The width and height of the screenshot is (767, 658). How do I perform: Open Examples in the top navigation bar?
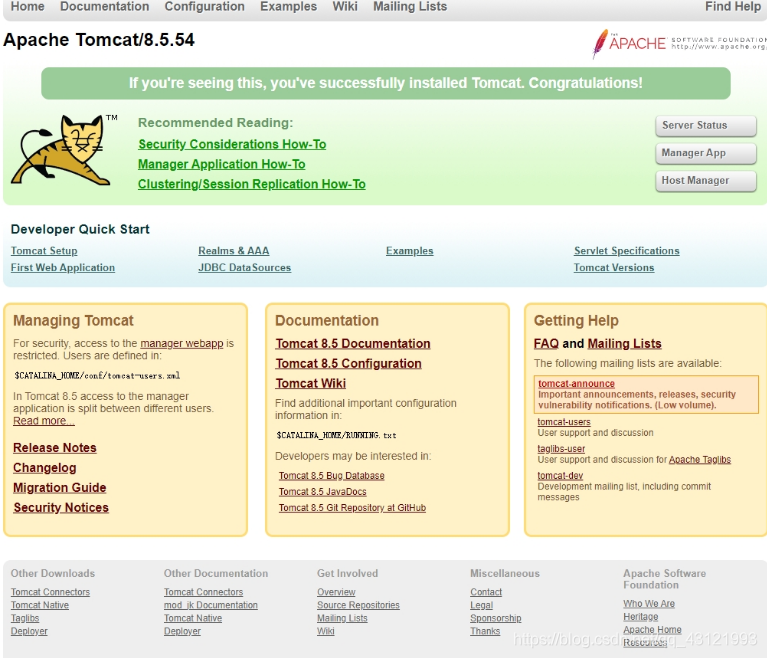[288, 6]
